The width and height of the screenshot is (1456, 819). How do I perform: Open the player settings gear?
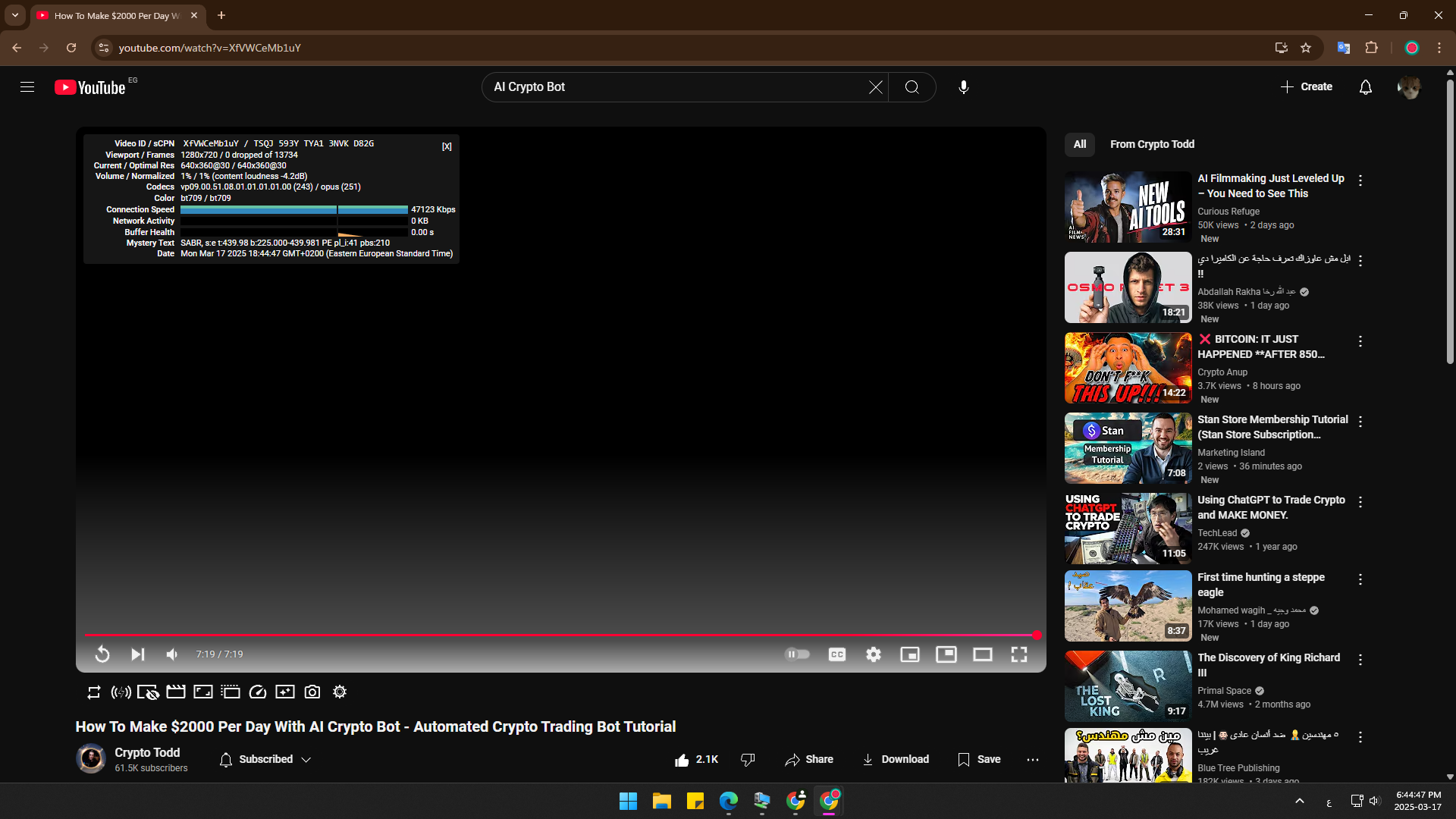[x=874, y=654]
